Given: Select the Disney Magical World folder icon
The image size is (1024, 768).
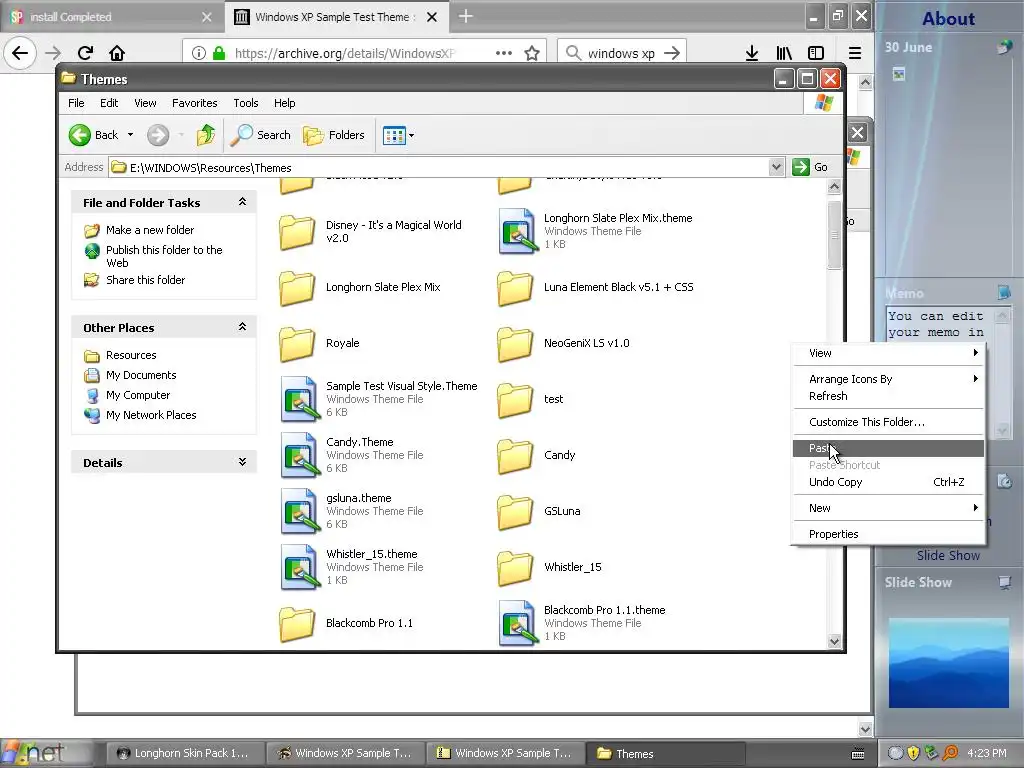Looking at the screenshot, I should [297, 232].
